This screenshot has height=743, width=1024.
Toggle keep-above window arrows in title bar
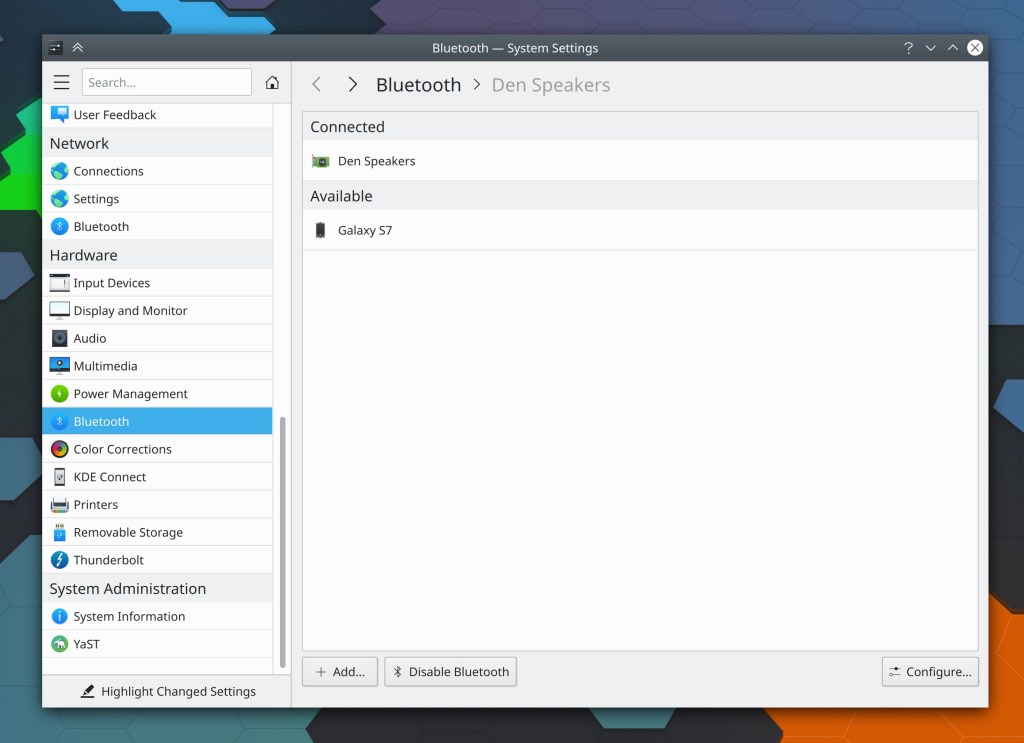point(78,48)
